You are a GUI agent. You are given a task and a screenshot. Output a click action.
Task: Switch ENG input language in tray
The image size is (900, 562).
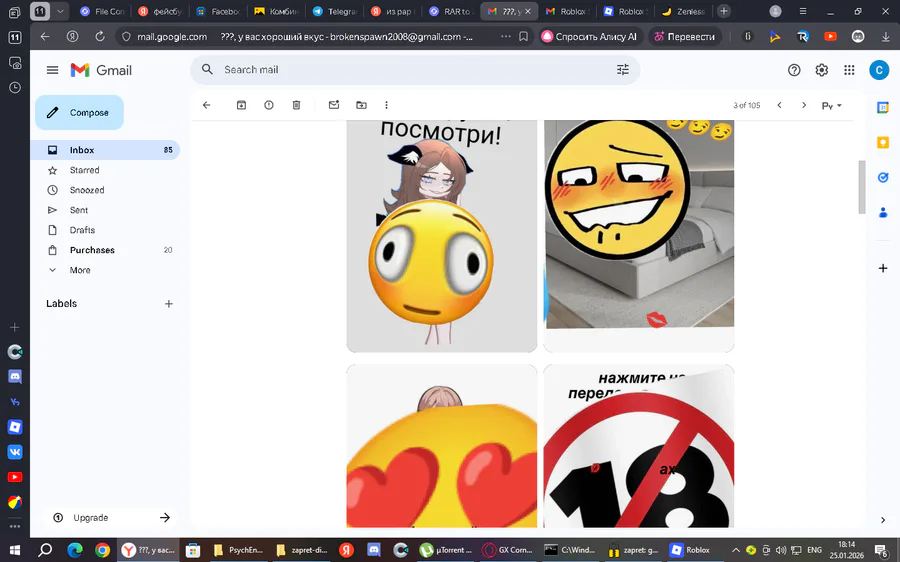pyautogui.click(x=814, y=550)
